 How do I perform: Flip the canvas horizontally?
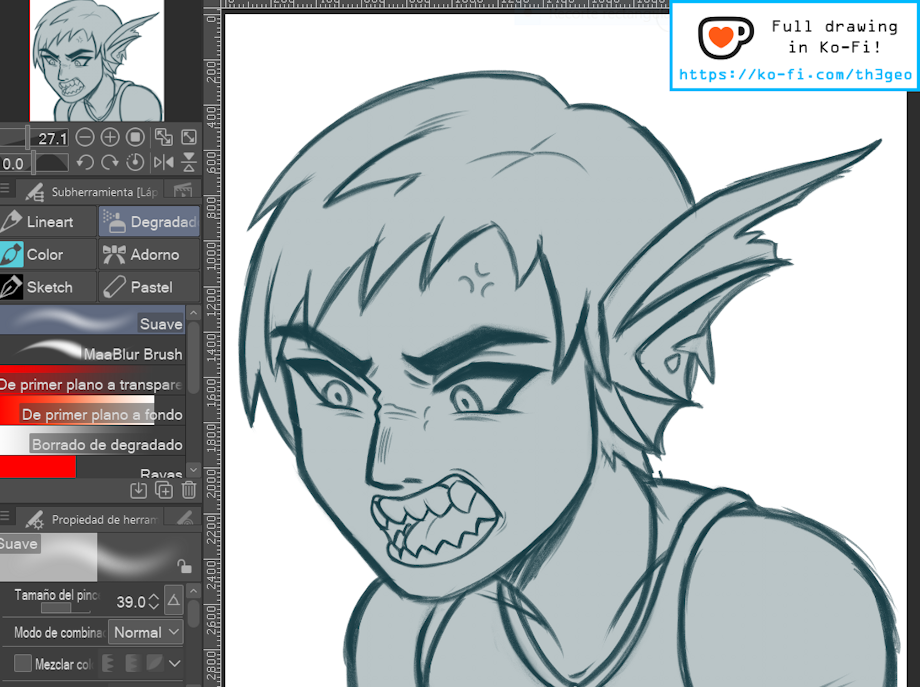163,162
